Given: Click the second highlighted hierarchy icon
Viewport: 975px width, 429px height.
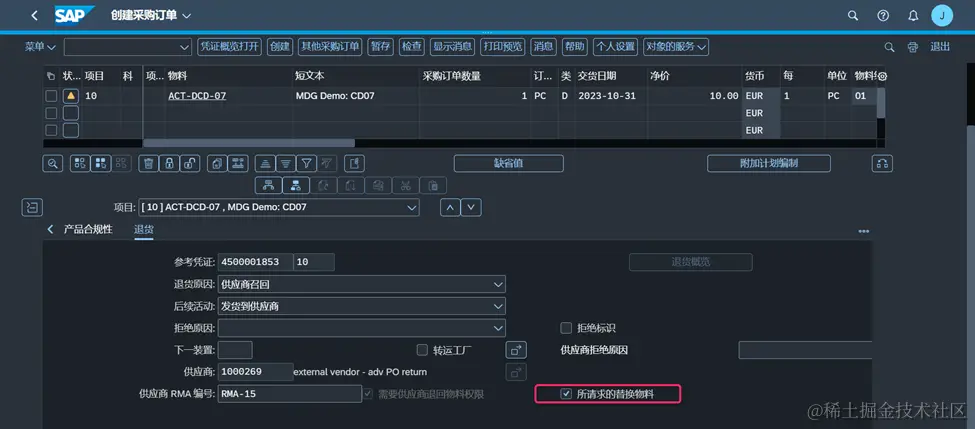Looking at the screenshot, I should [x=296, y=185].
